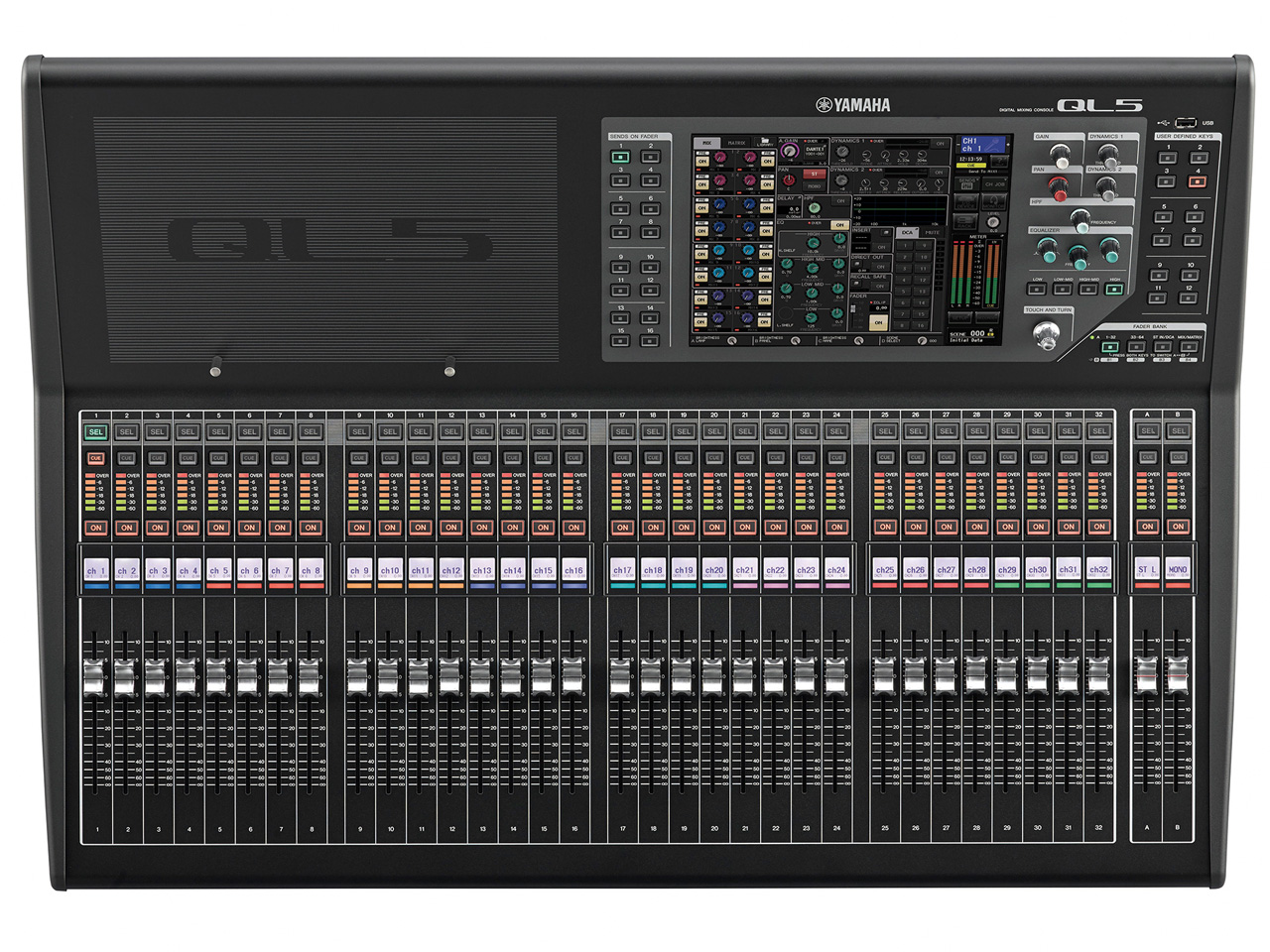
Task: Touch the ch14 name display
Action: tap(513, 570)
